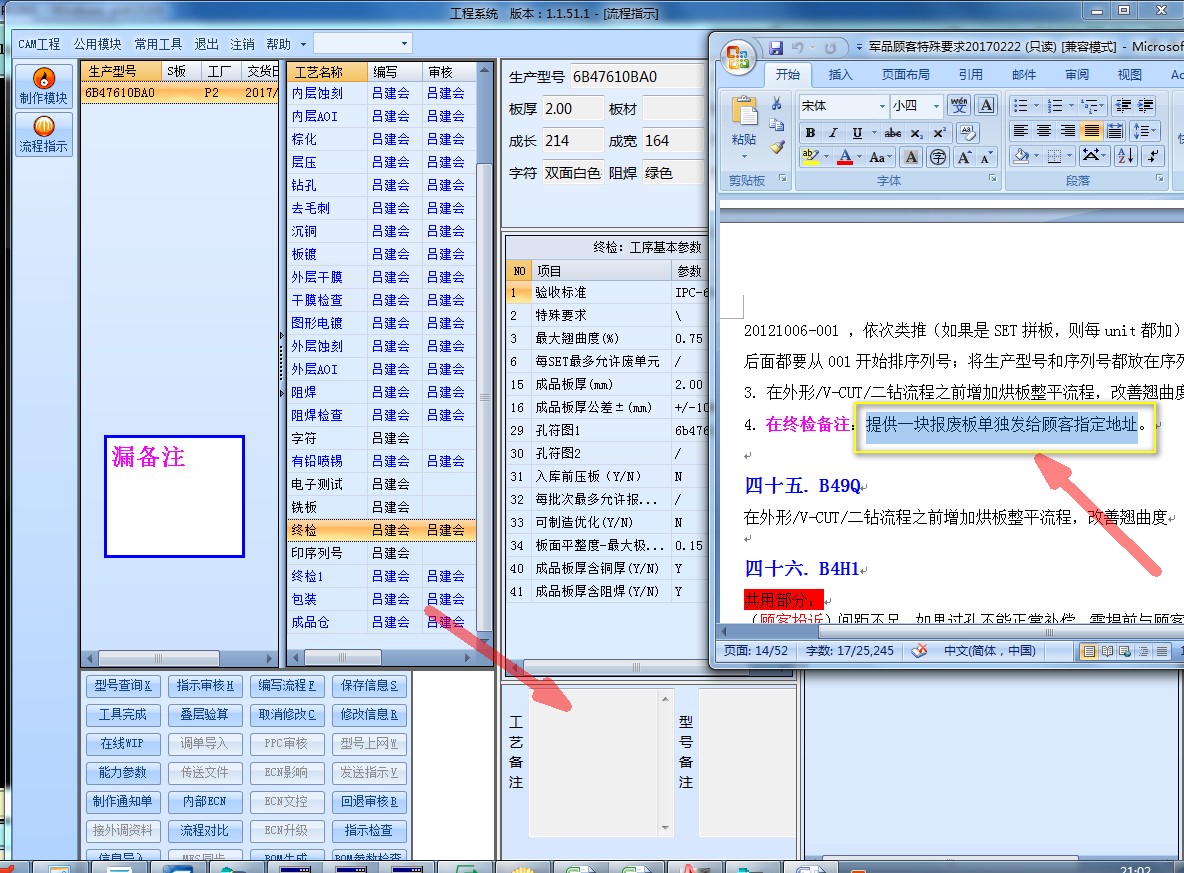Image resolution: width=1184 pixels, height=873 pixels.
Task: Click the 生产型号 input field
Action: click(637, 77)
